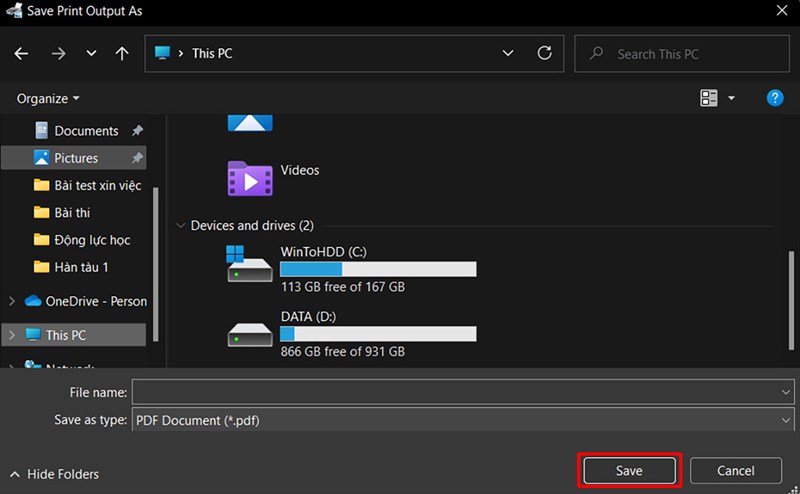Click the printer icon in title bar
The width and height of the screenshot is (800, 494).
click(14, 11)
